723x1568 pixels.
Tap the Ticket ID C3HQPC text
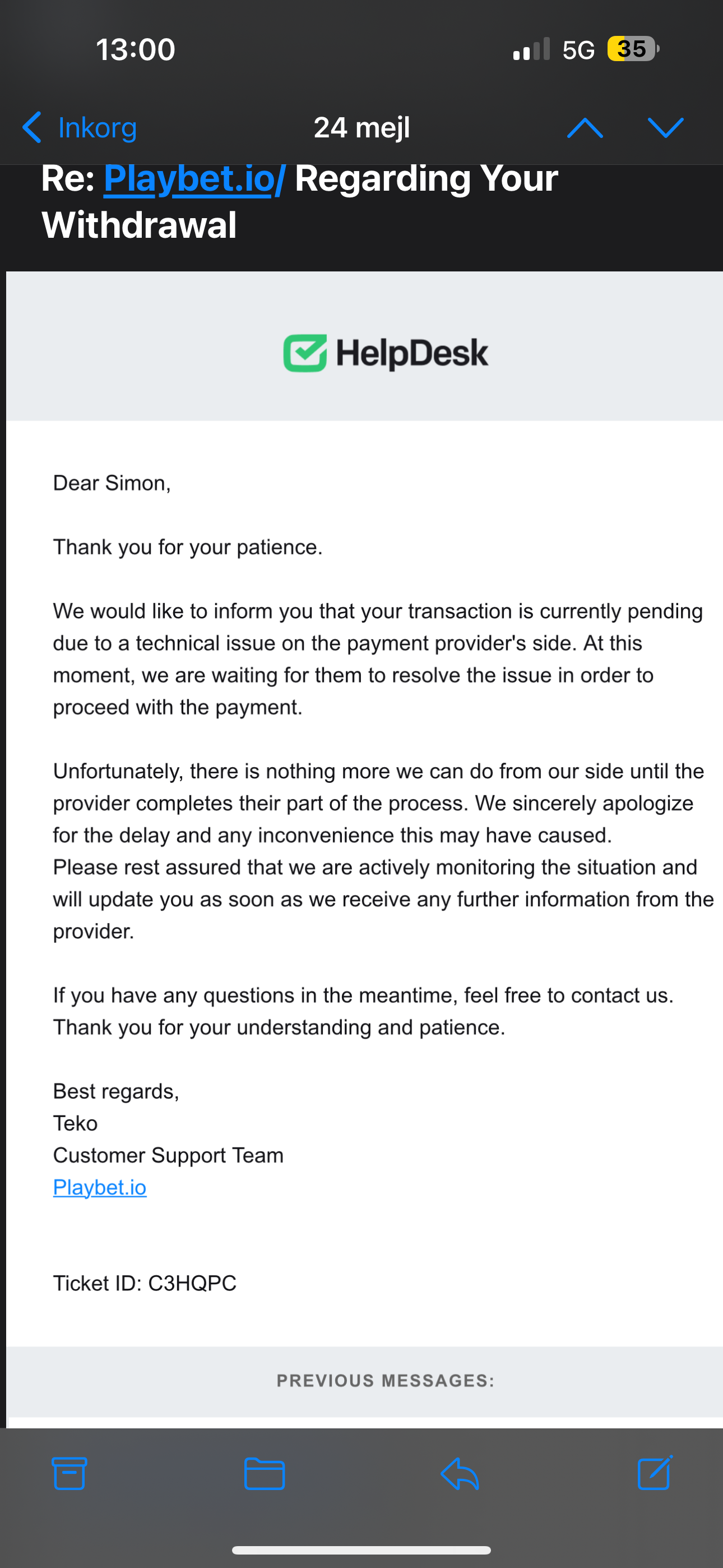point(144,1283)
